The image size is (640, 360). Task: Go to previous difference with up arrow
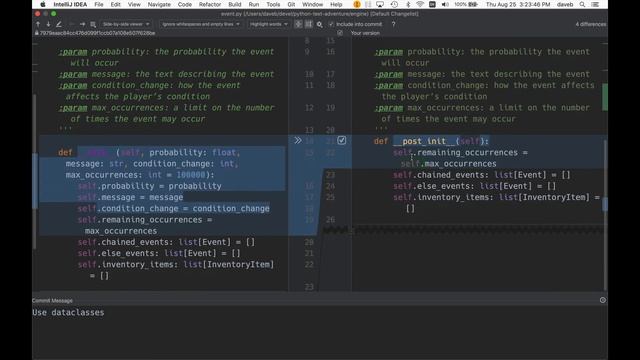(x=38, y=24)
